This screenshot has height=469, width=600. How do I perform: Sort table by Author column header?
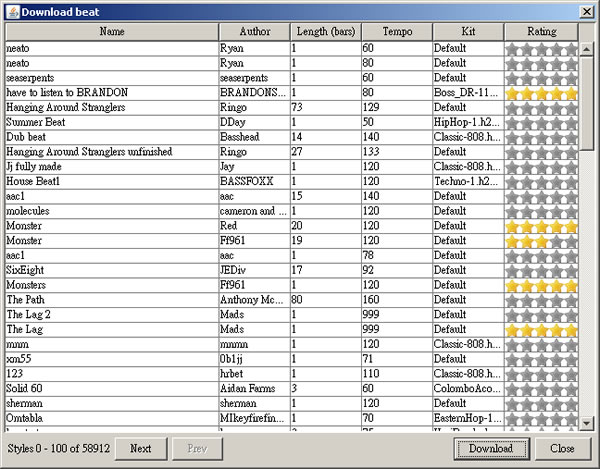[255, 32]
